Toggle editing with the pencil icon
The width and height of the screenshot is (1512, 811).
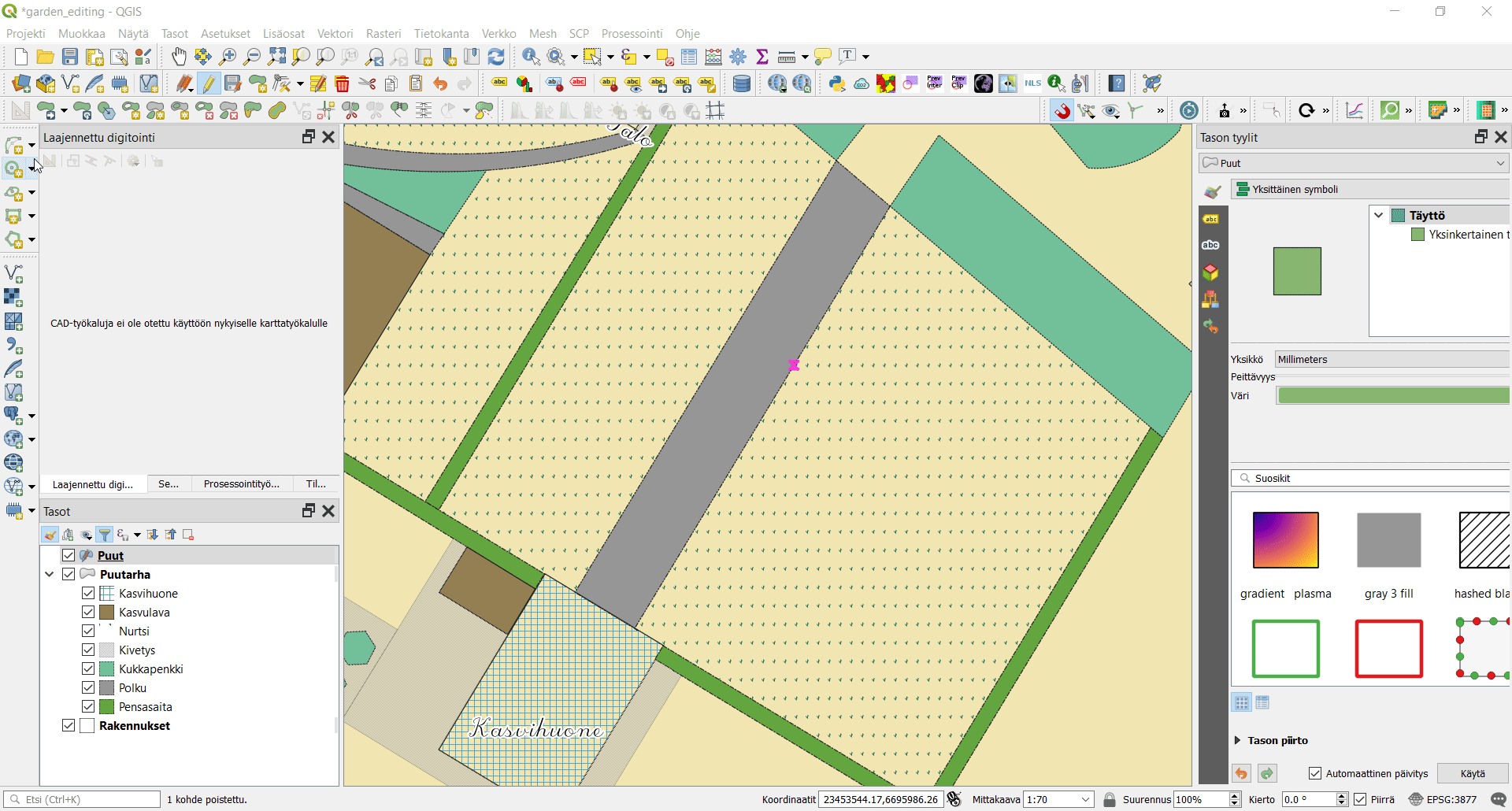pos(208,83)
